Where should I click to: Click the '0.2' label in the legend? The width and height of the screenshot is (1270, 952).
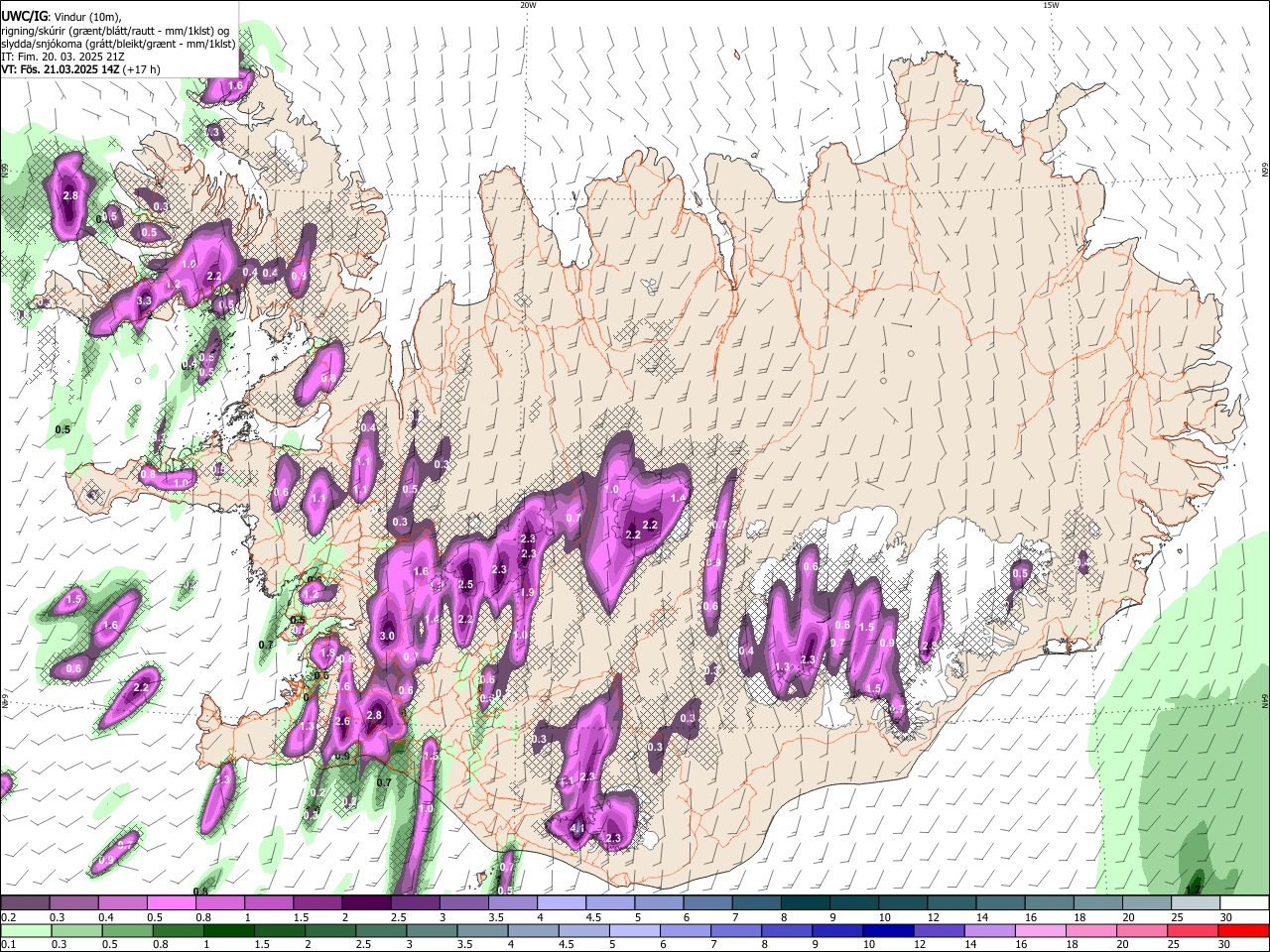click(x=8, y=917)
